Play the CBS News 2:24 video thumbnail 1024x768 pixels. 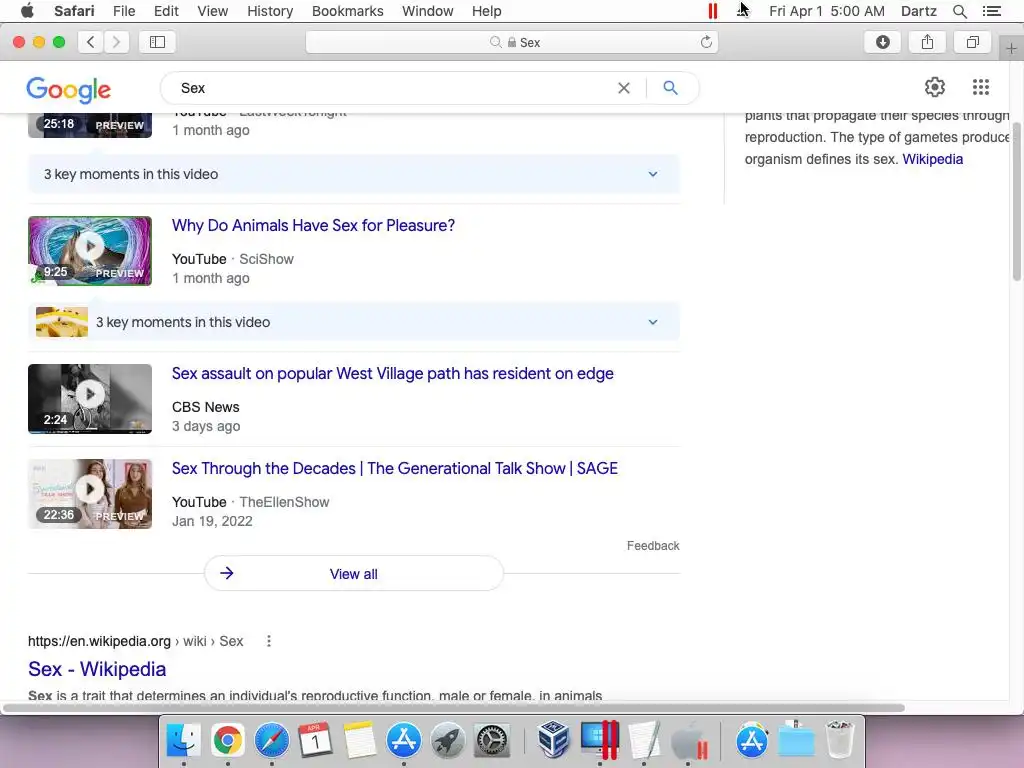[x=90, y=399]
